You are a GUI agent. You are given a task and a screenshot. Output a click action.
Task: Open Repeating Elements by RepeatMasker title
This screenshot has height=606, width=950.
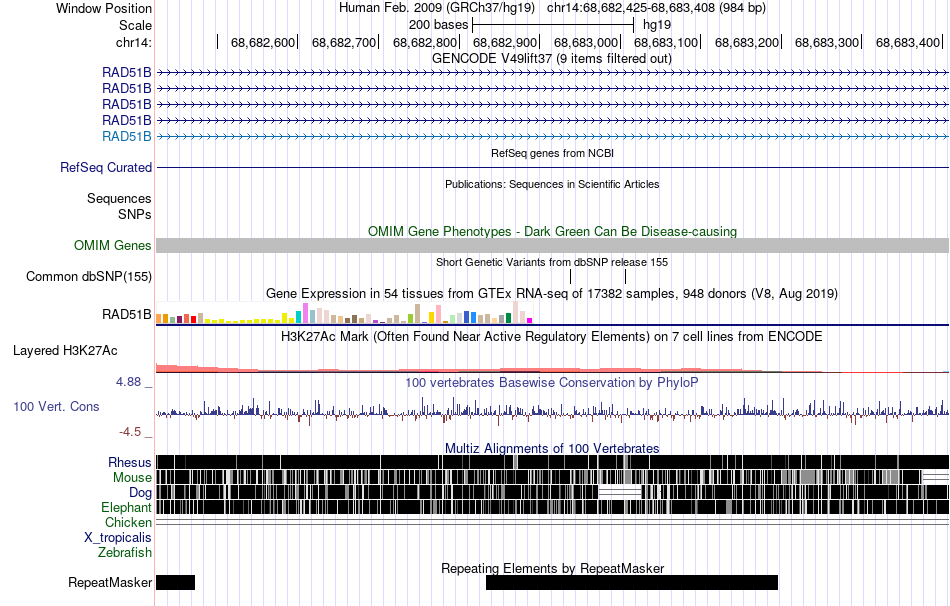(553, 568)
